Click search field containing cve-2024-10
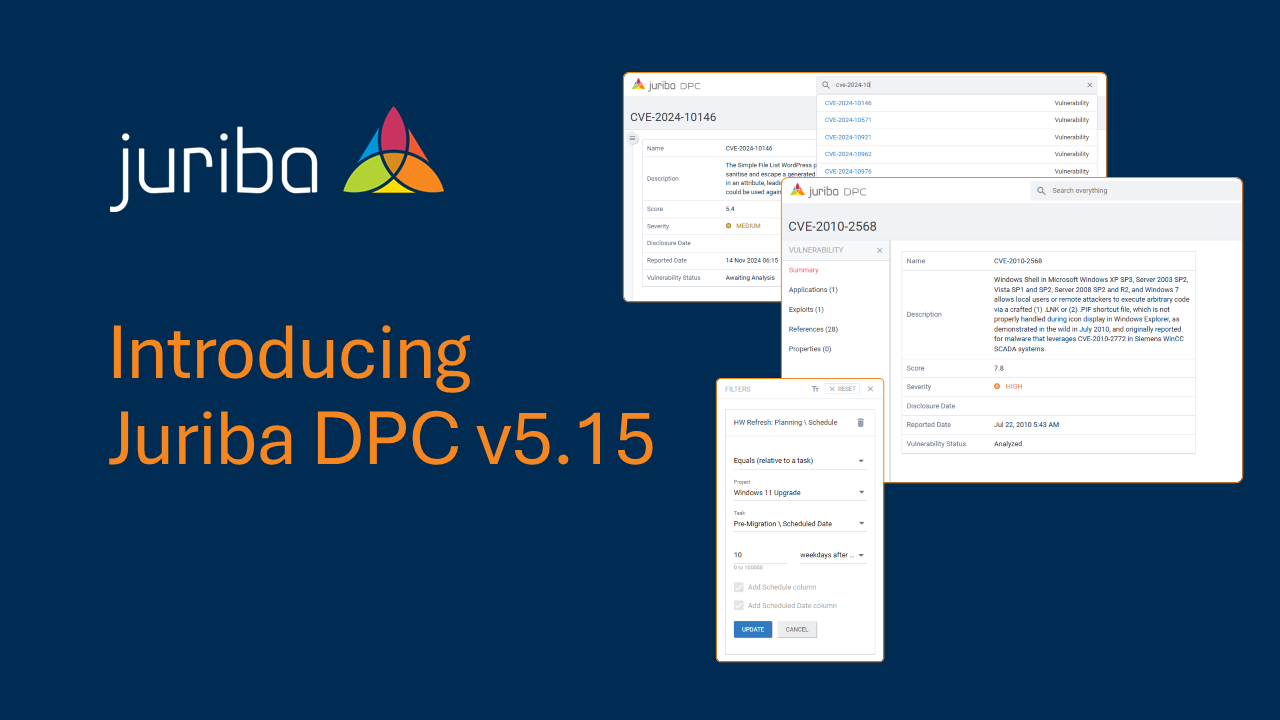 pos(957,85)
